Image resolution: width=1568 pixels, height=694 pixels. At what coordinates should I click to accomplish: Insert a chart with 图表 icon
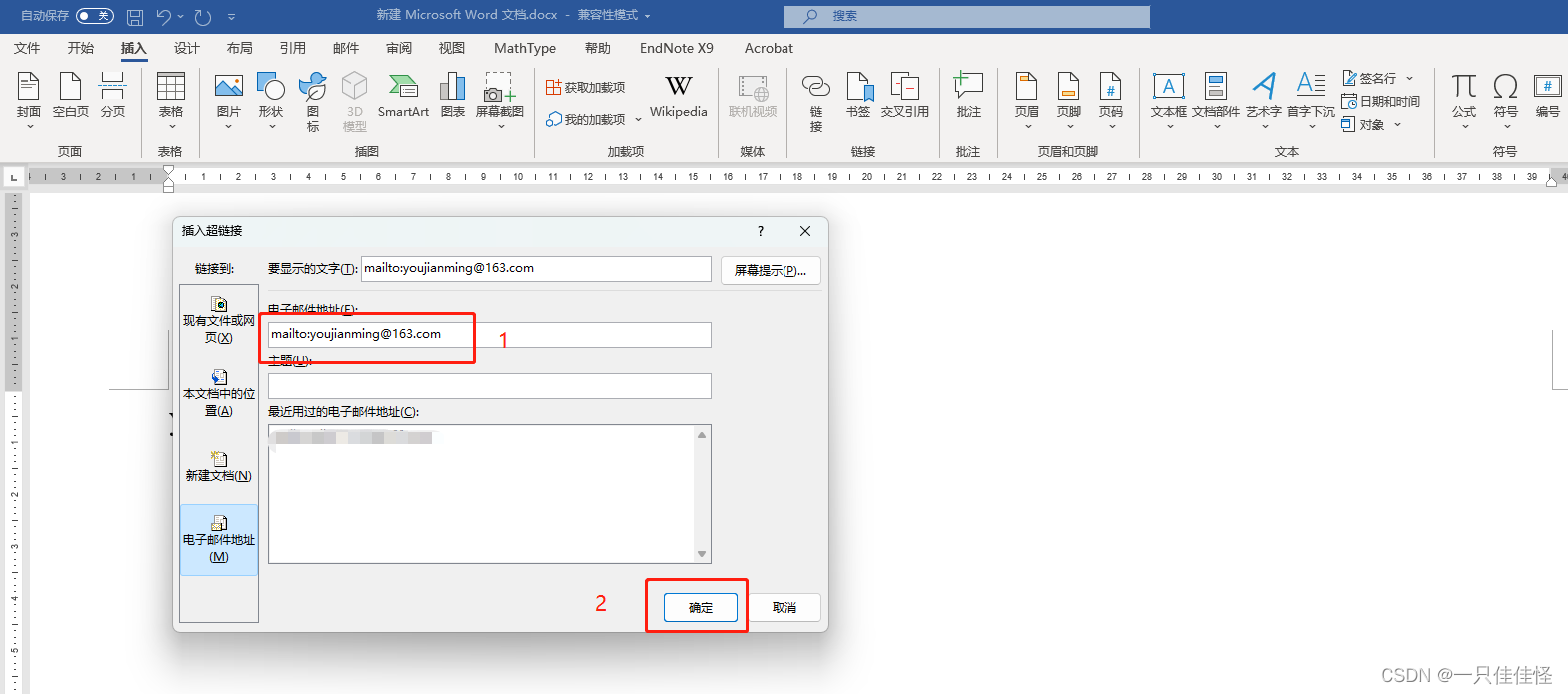tap(453, 96)
